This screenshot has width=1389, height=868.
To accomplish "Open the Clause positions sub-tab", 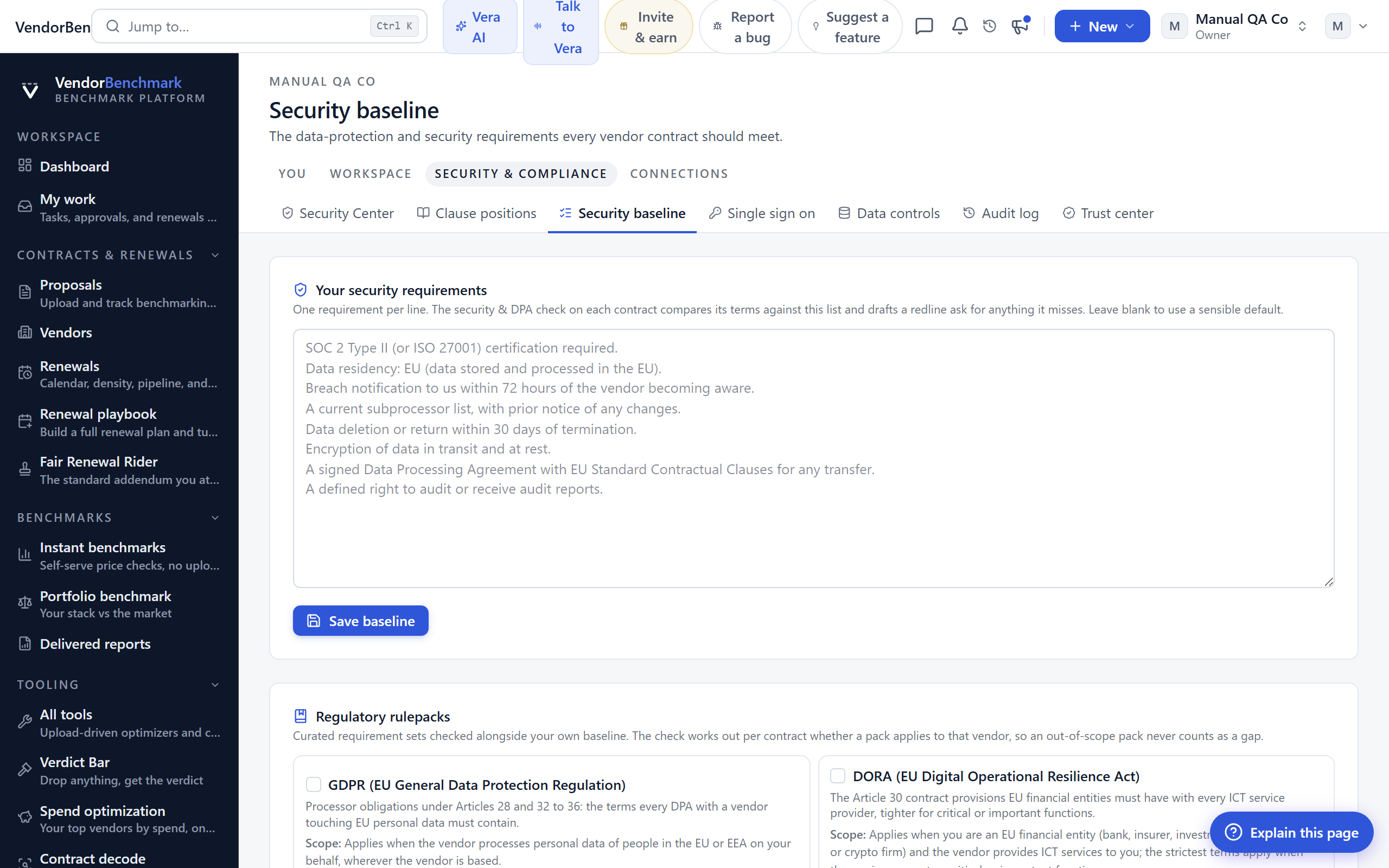I will [x=476, y=213].
